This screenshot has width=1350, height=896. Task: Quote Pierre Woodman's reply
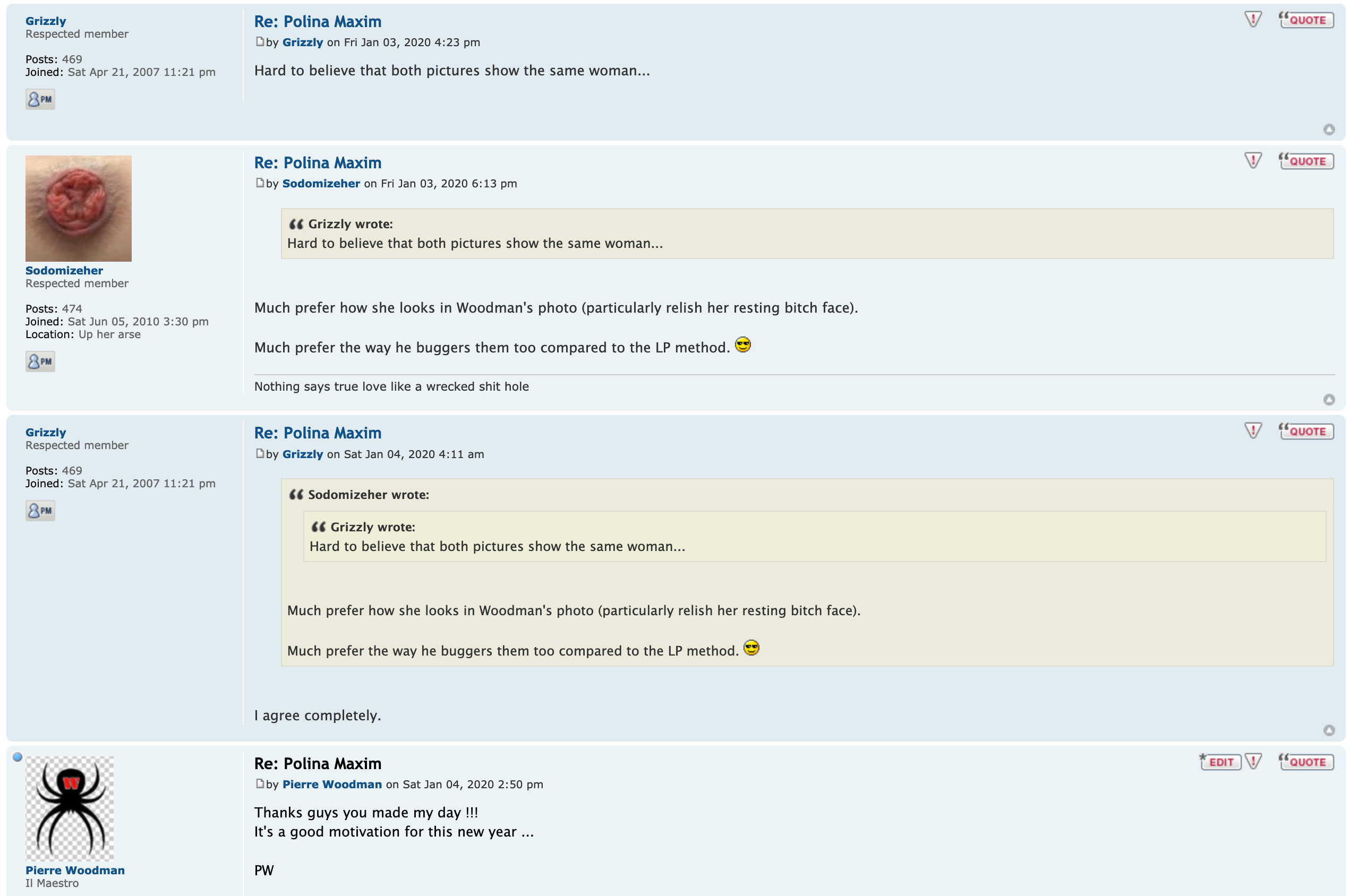pyautogui.click(x=1306, y=762)
